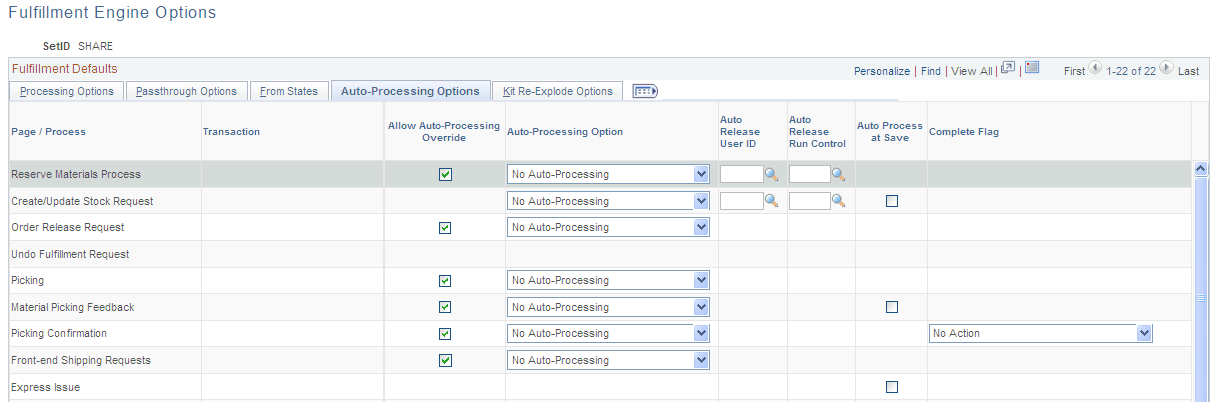The width and height of the screenshot is (1217, 402).
Task: Check Auto Process at Save for Create/Update Stock Request
Action: (x=892, y=201)
